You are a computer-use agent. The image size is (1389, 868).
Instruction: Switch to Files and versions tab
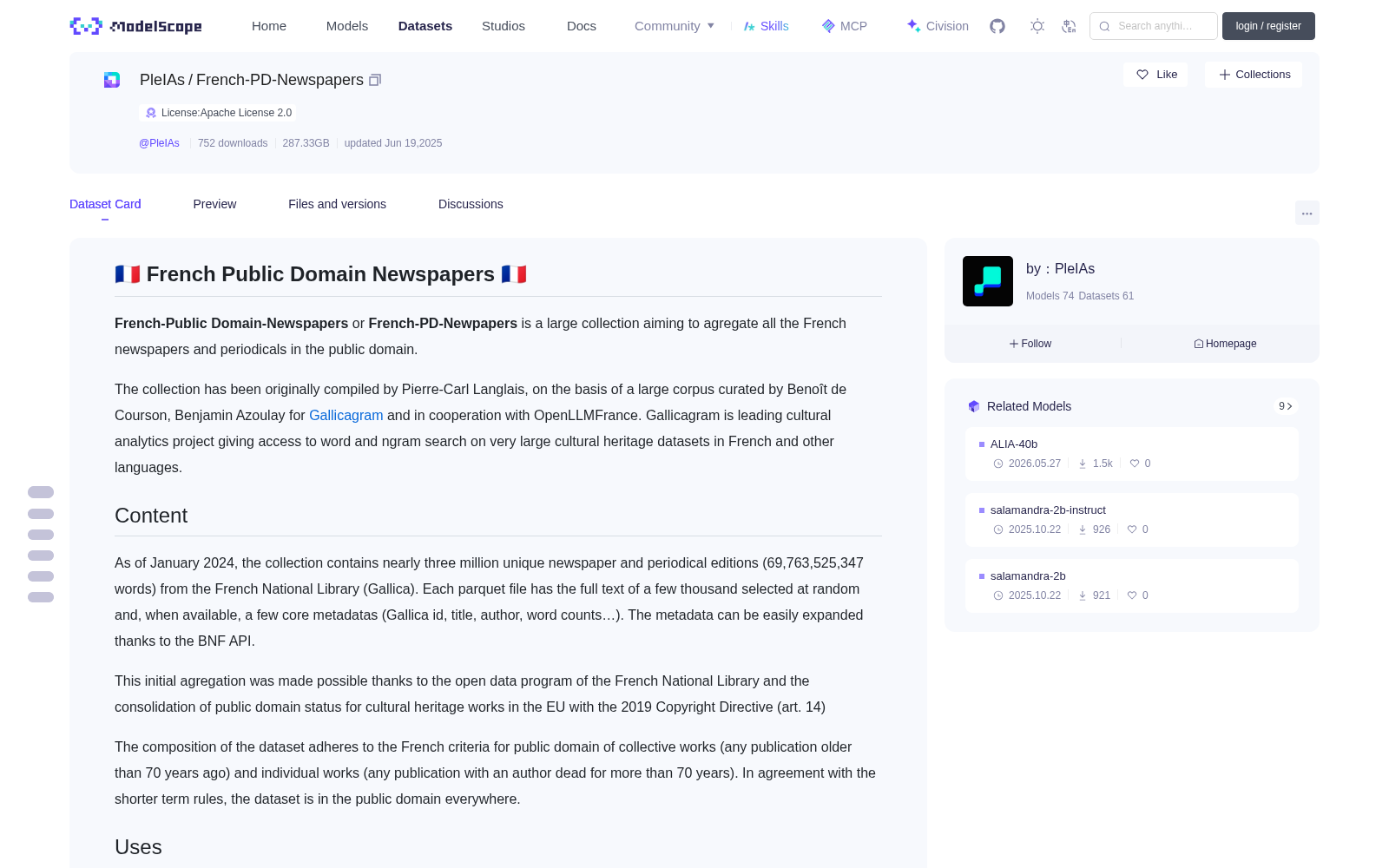point(337,204)
